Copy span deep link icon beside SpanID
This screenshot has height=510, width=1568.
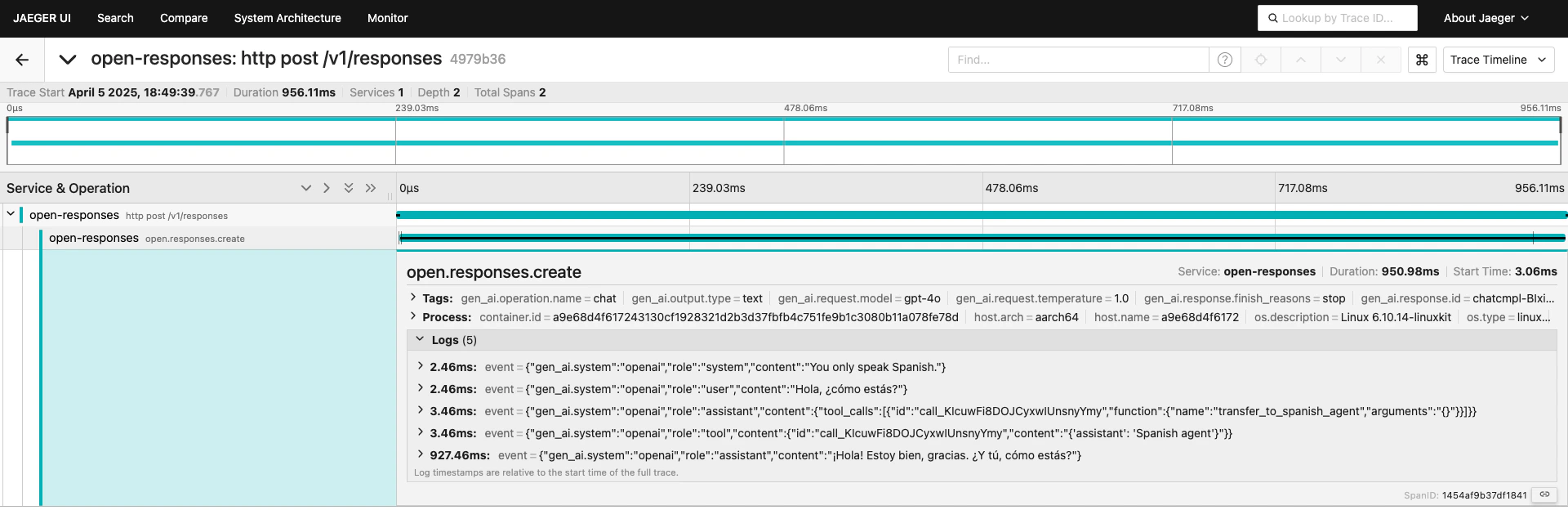click(1544, 494)
